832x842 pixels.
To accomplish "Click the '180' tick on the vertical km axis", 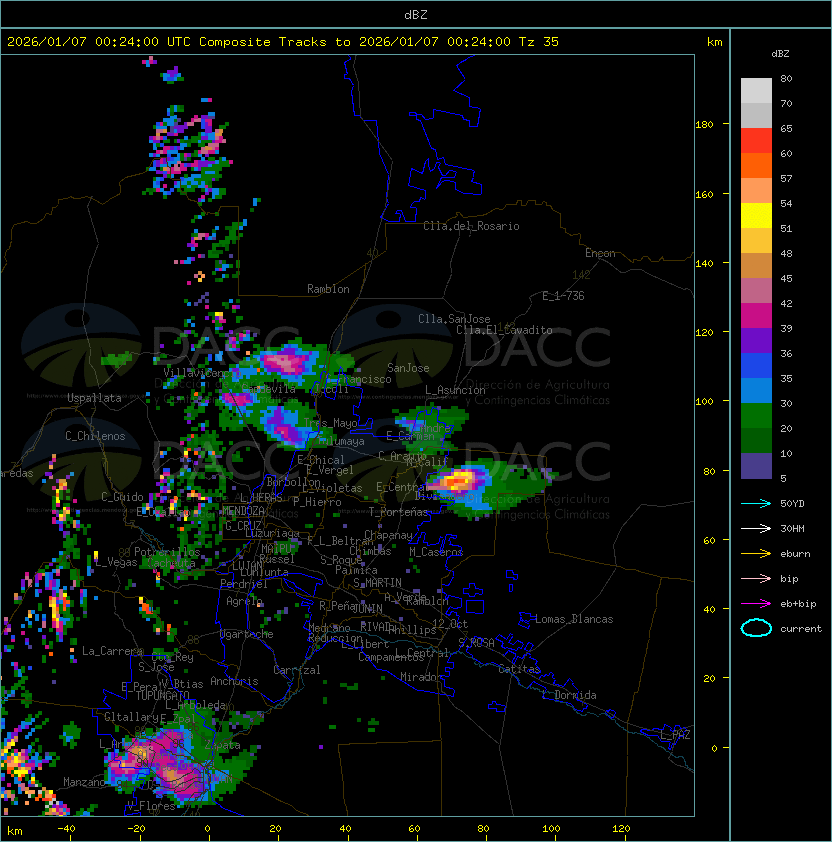I will 704,125.
